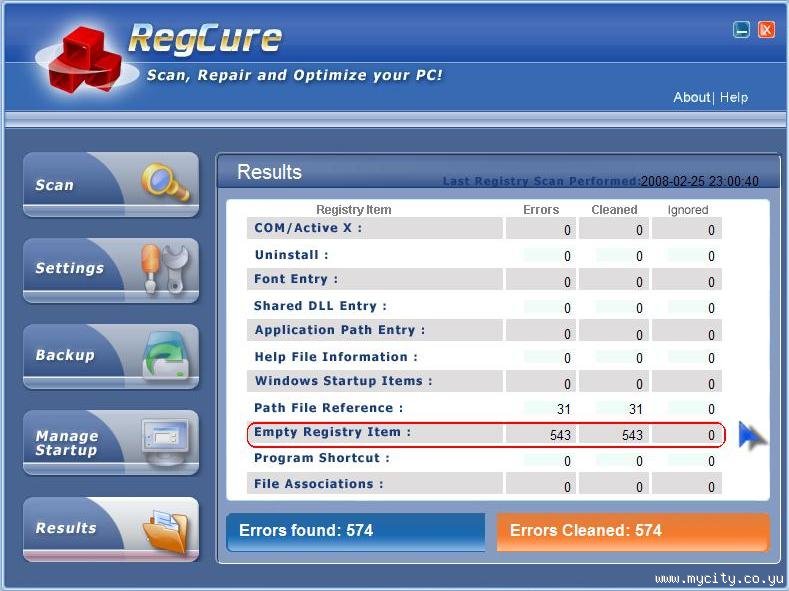Click the last scan timestamp 2008-02-25 23:00:40
The image size is (789, 591).
pos(699,181)
